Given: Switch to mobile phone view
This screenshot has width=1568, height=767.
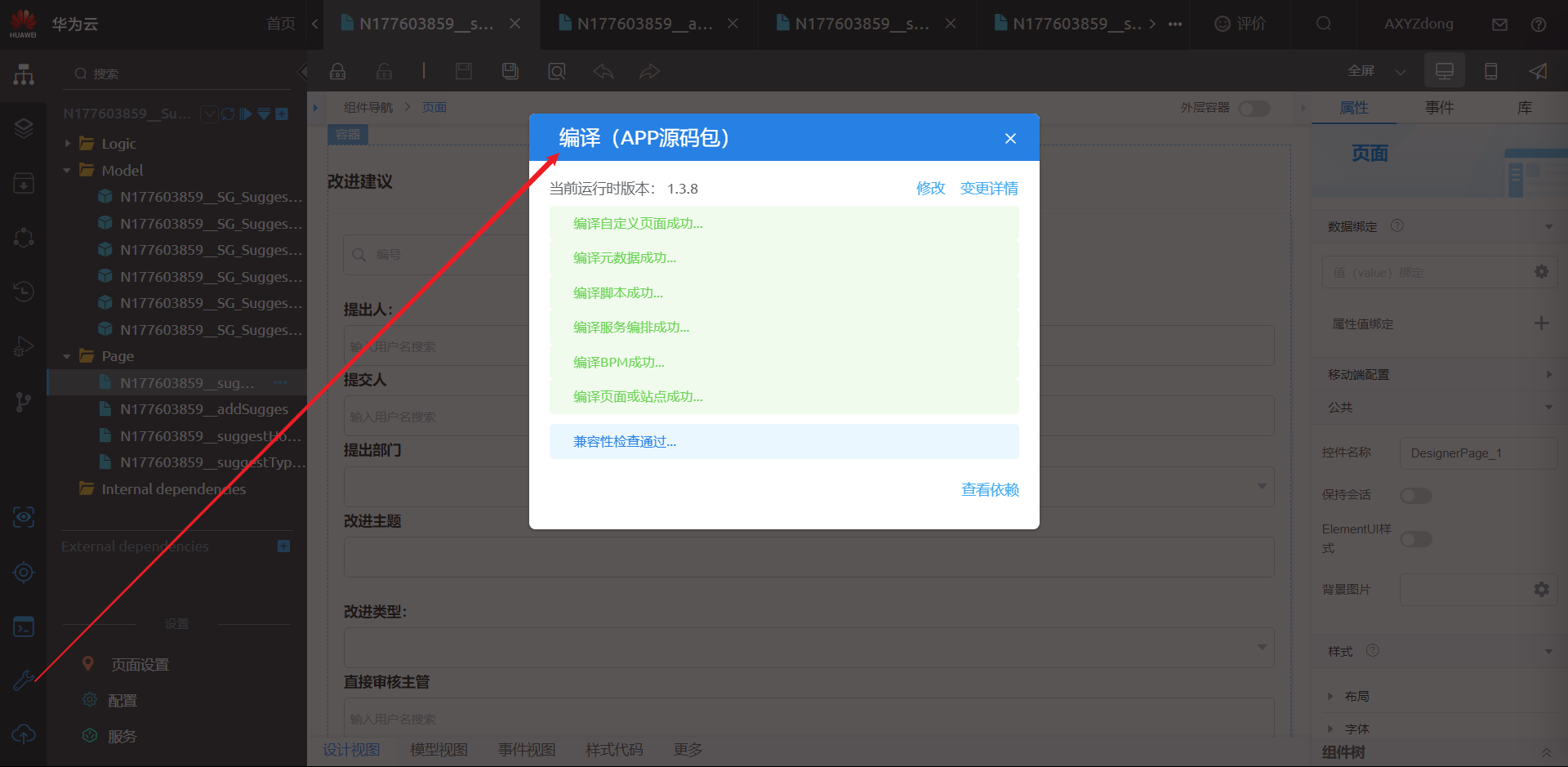Looking at the screenshot, I should point(1491,71).
